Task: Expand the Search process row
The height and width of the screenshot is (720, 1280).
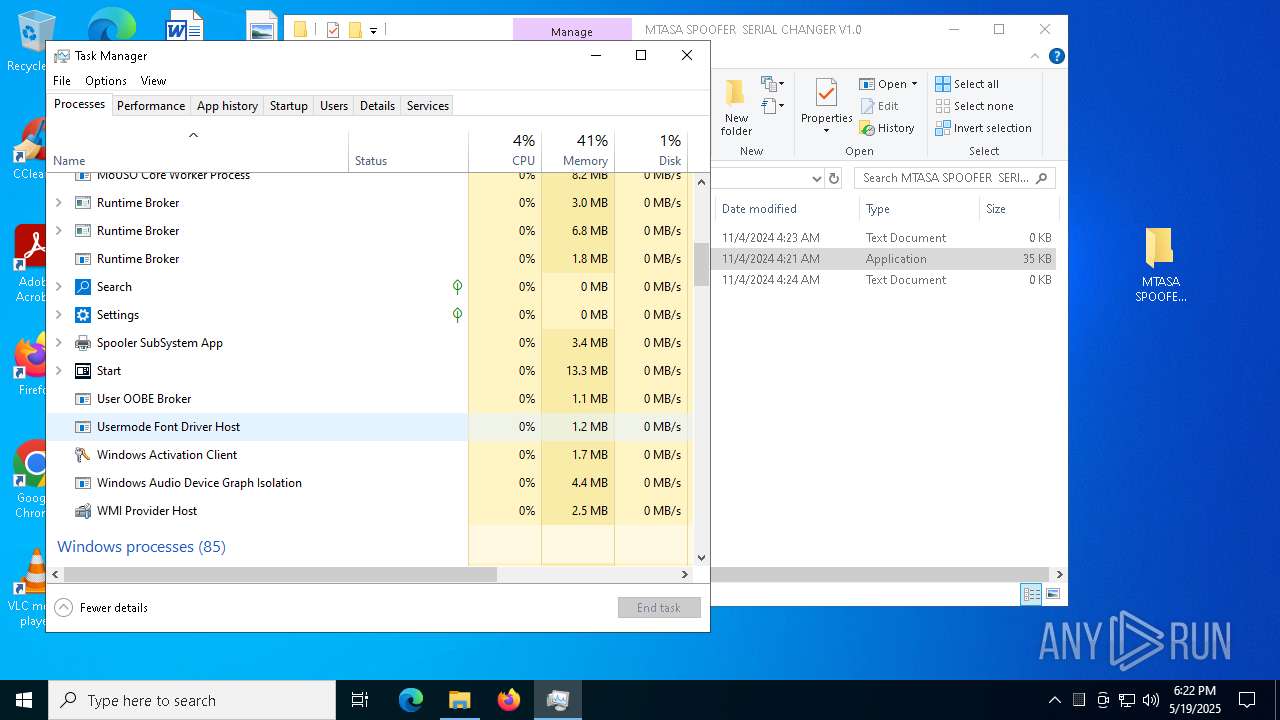Action: (58, 287)
